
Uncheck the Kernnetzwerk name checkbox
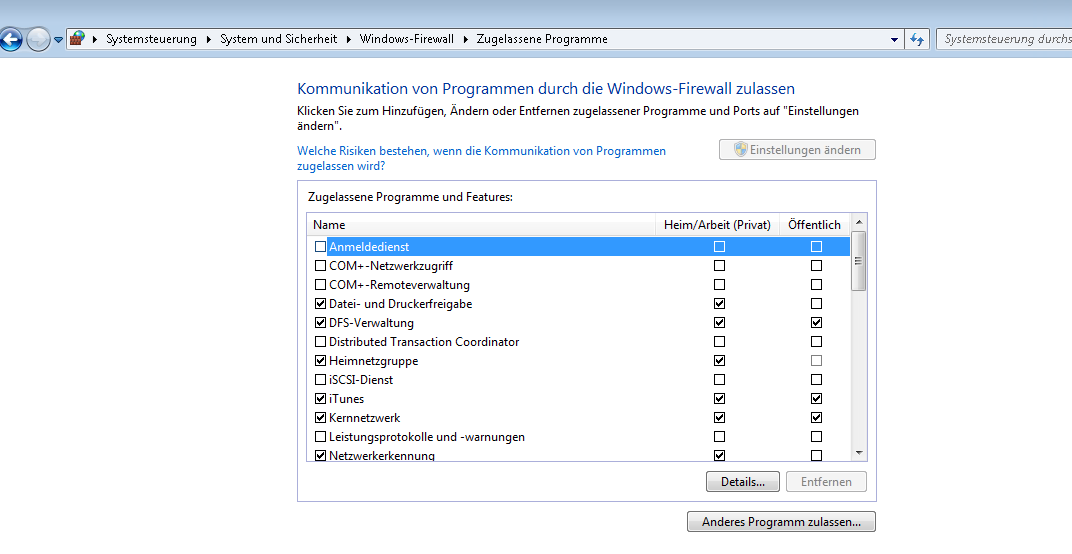pyautogui.click(x=320, y=417)
